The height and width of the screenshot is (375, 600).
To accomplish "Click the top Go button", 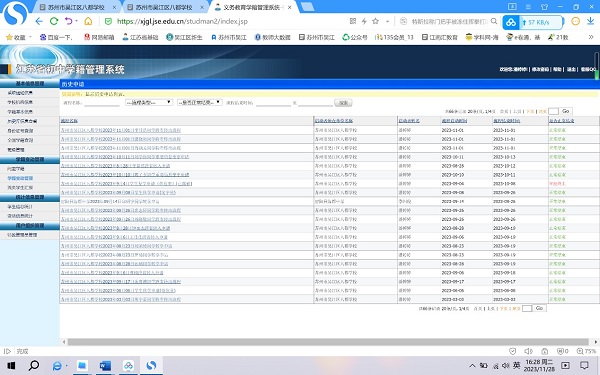I will 566,111.
